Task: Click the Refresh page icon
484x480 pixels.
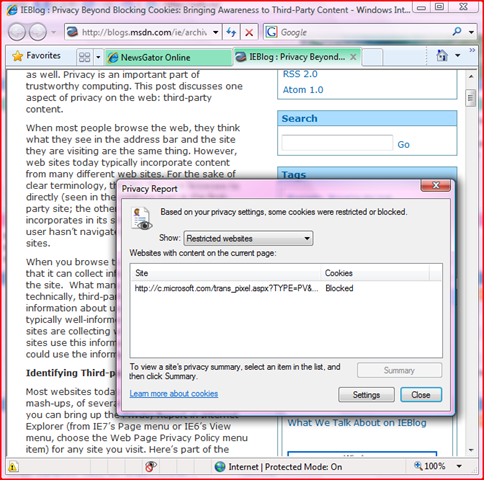Action: tap(231, 32)
